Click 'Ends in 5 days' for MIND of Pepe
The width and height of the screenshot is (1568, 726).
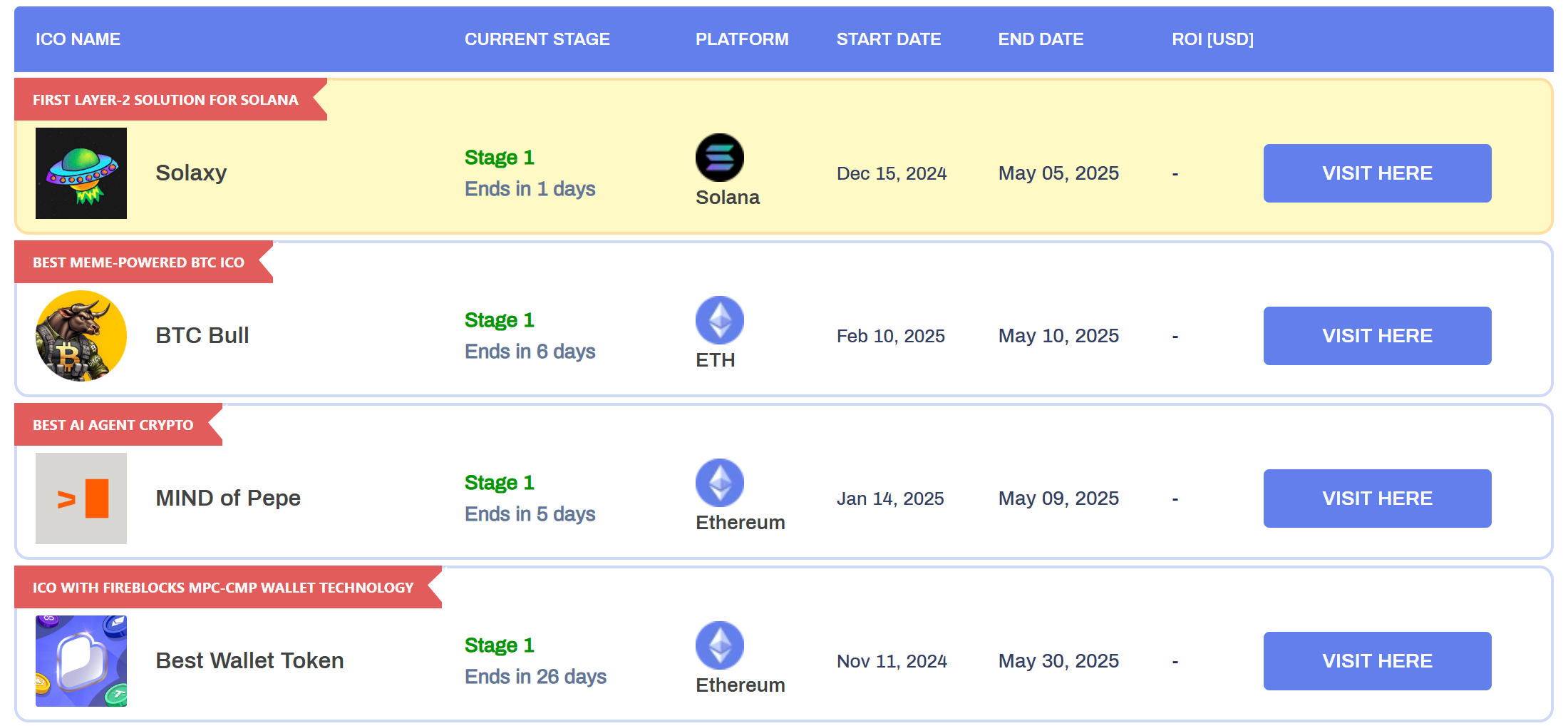coord(530,514)
